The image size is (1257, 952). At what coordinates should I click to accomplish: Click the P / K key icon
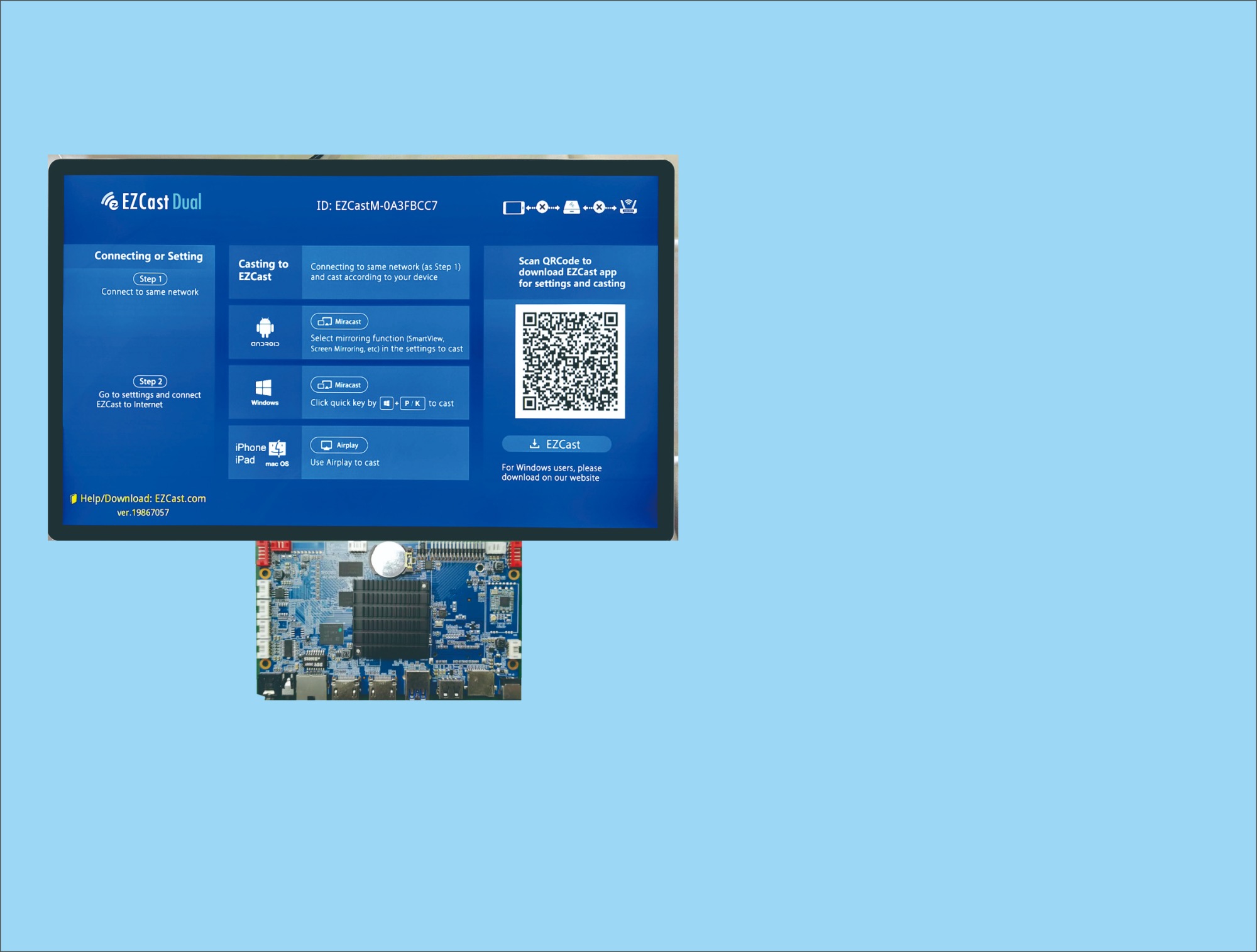(412, 403)
